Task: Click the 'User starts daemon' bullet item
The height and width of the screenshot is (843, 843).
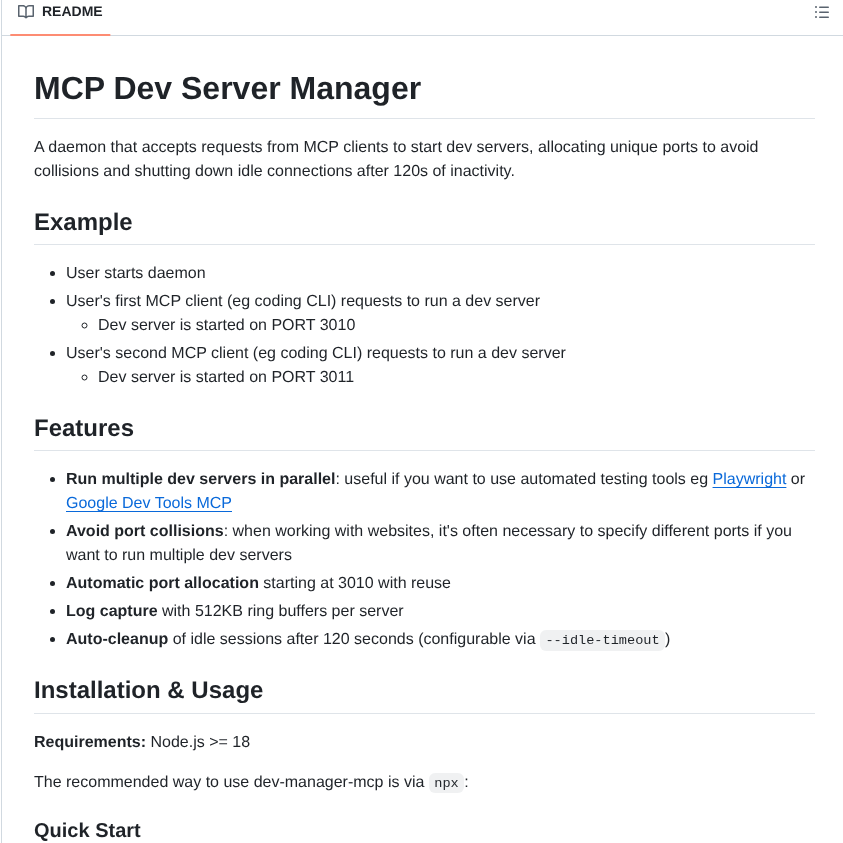Action: click(x=135, y=272)
